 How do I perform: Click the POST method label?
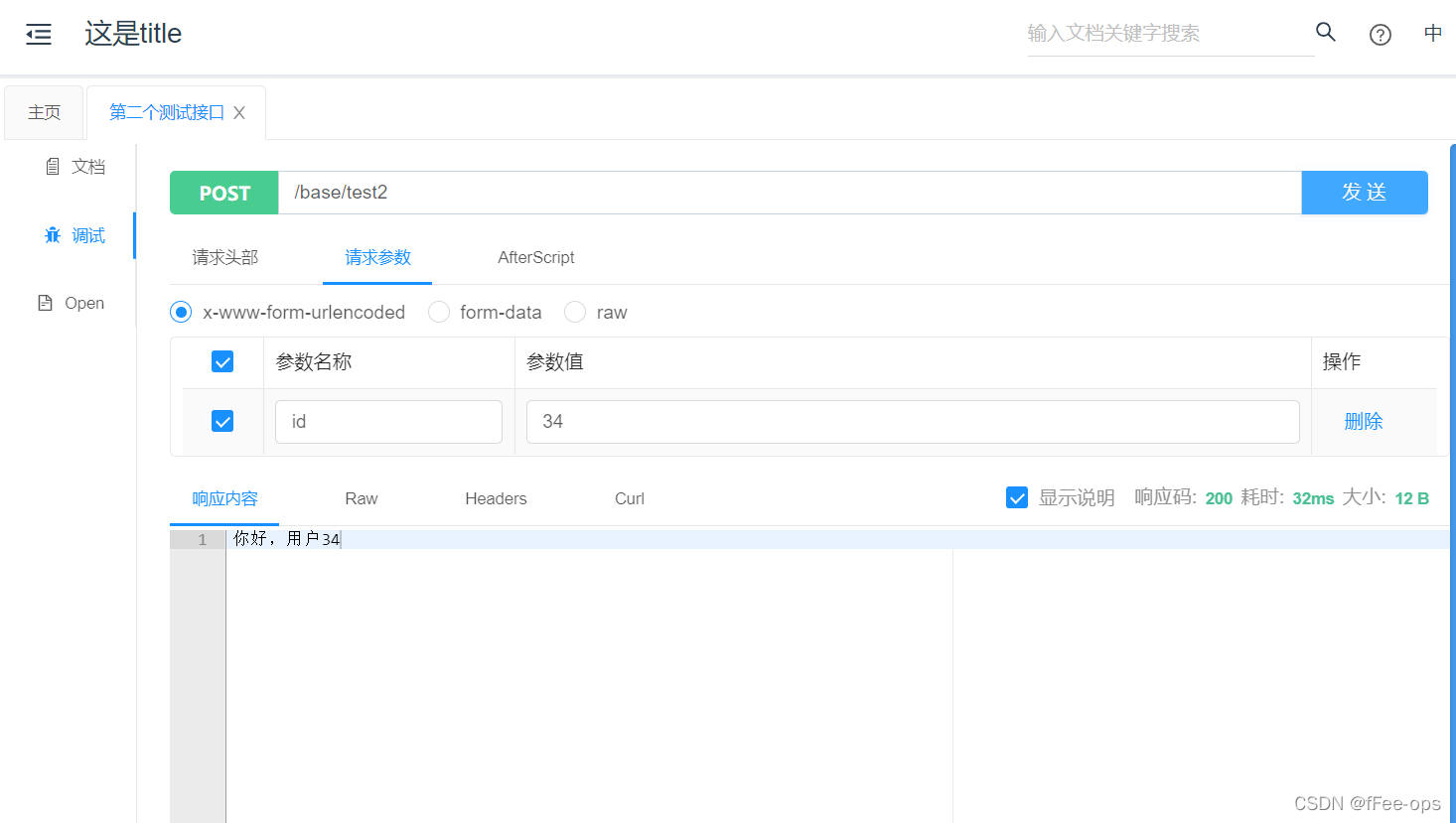click(224, 193)
